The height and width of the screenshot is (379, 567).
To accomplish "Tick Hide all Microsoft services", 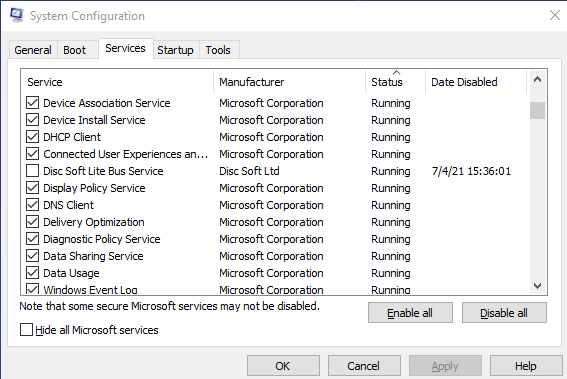I will (26, 329).
